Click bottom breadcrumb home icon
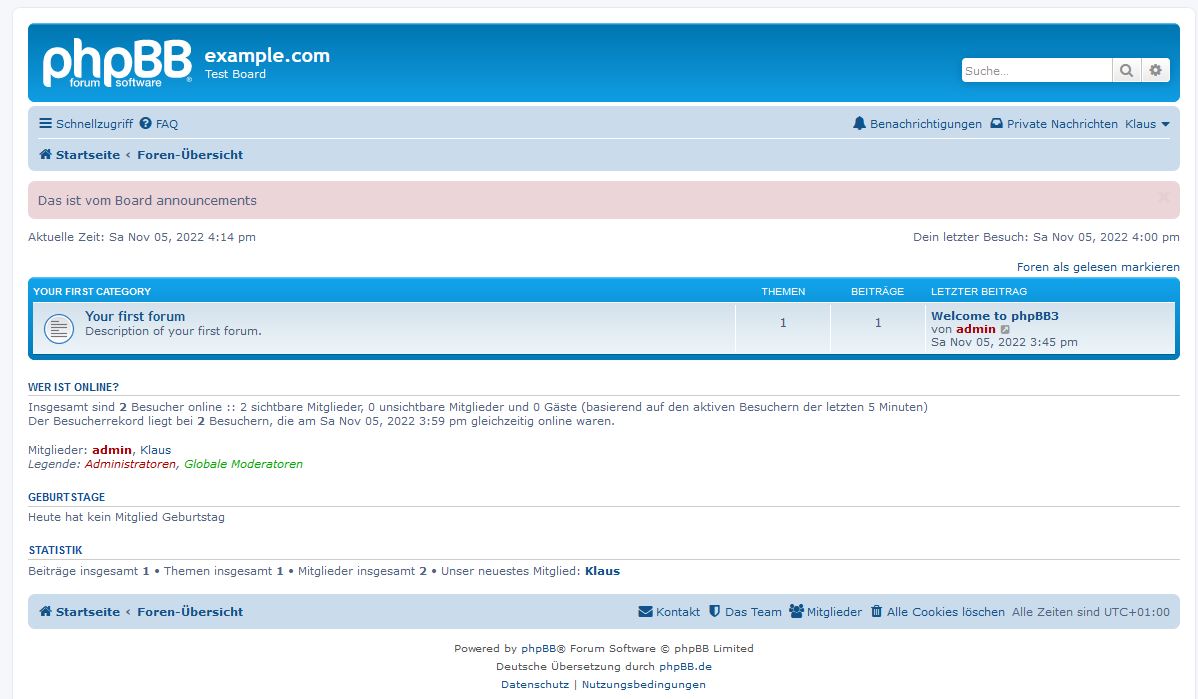 46,611
